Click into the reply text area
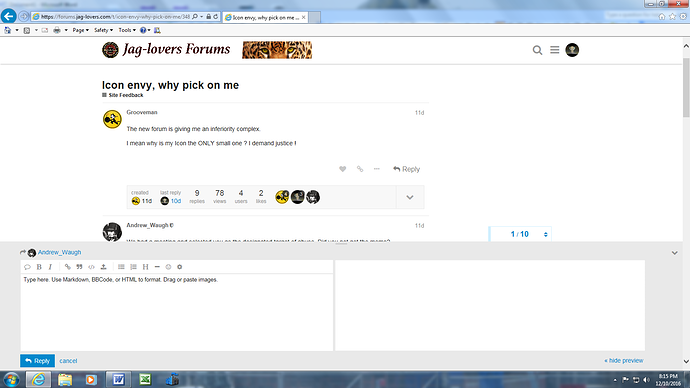The image size is (690, 388). click(x=176, y=312)
